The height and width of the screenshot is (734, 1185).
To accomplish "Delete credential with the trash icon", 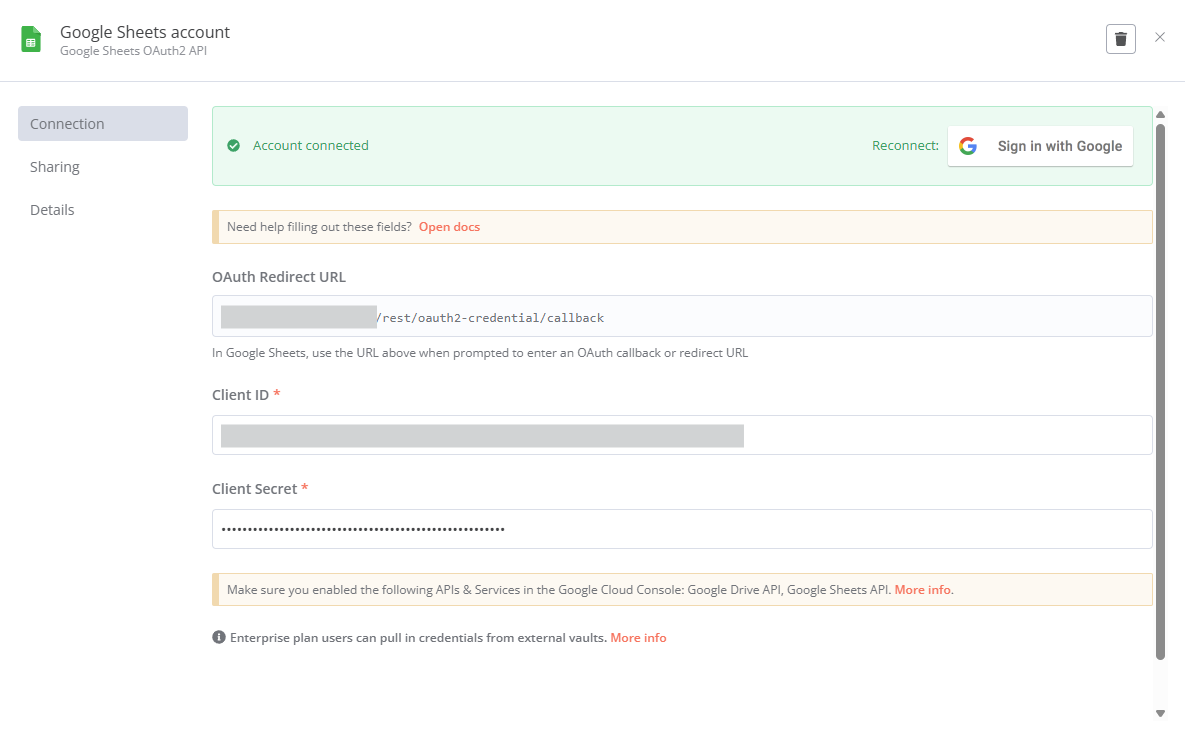I will [x=1121, y=39].
